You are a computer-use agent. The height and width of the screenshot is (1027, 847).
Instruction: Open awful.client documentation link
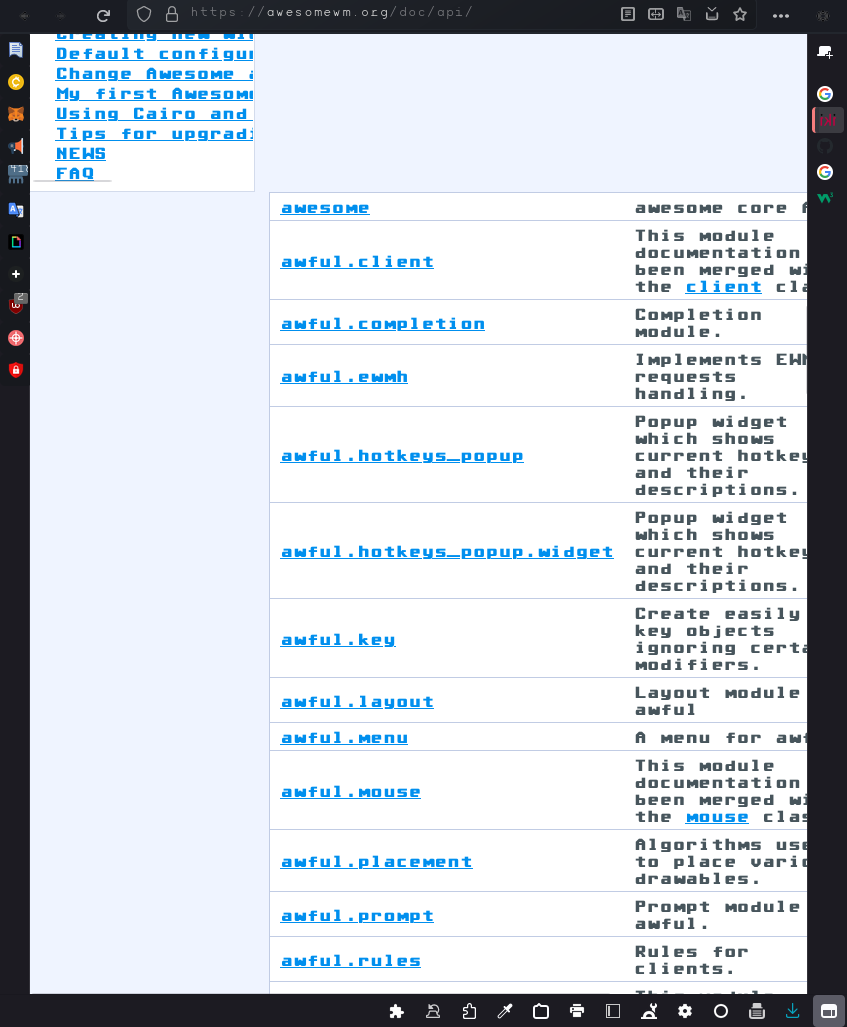point(357,261)
